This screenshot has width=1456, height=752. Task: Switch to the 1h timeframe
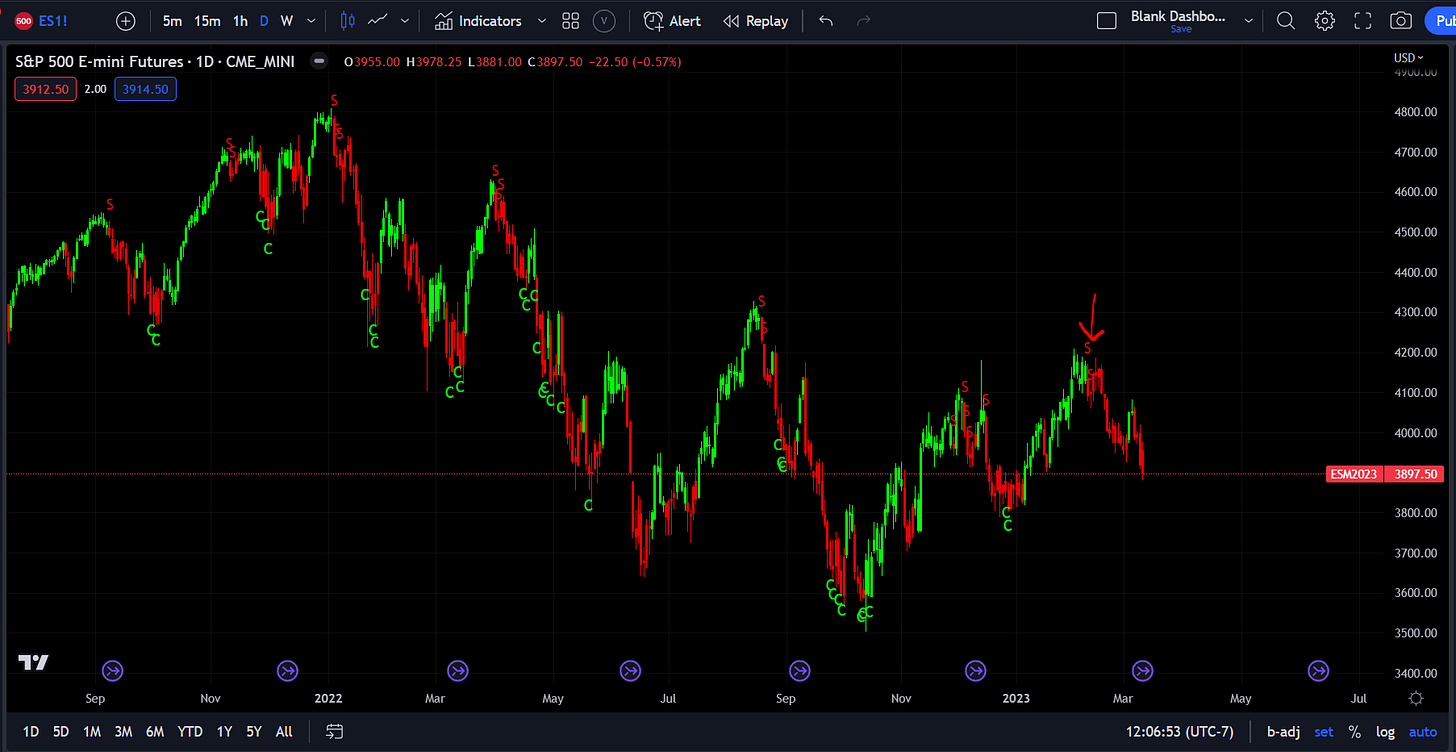tap(240, 20)
